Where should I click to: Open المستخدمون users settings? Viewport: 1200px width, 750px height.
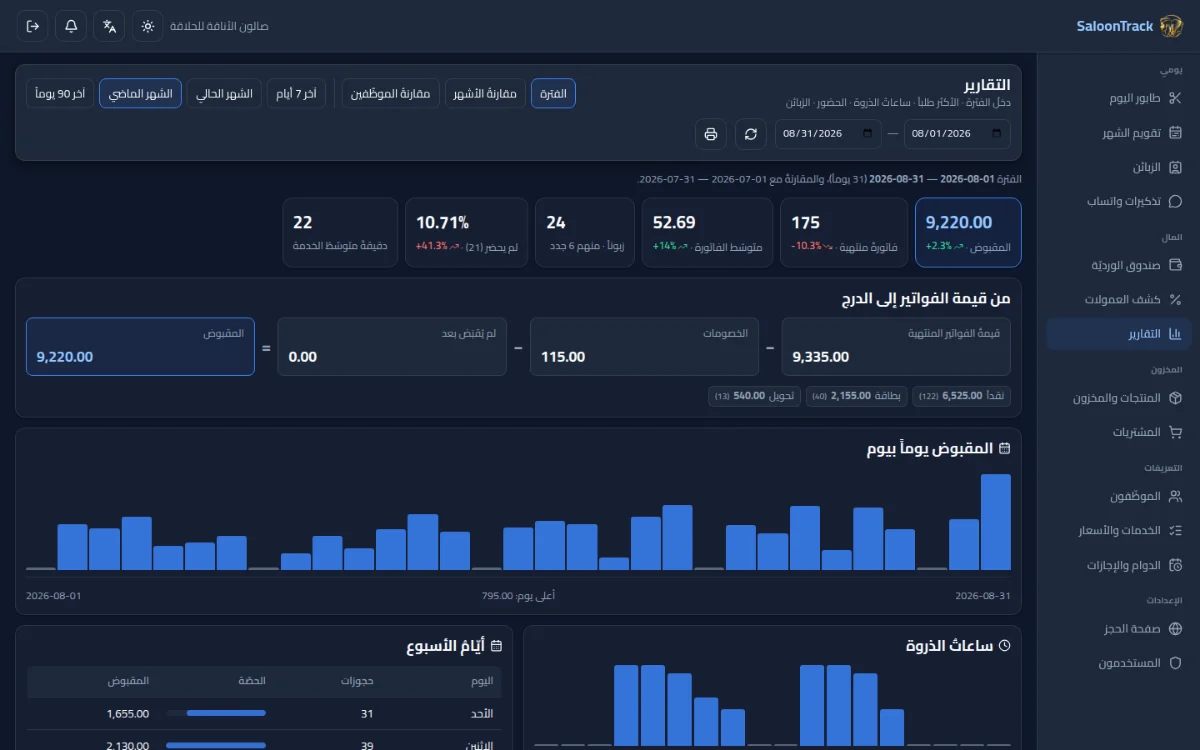click(1119, 663)
